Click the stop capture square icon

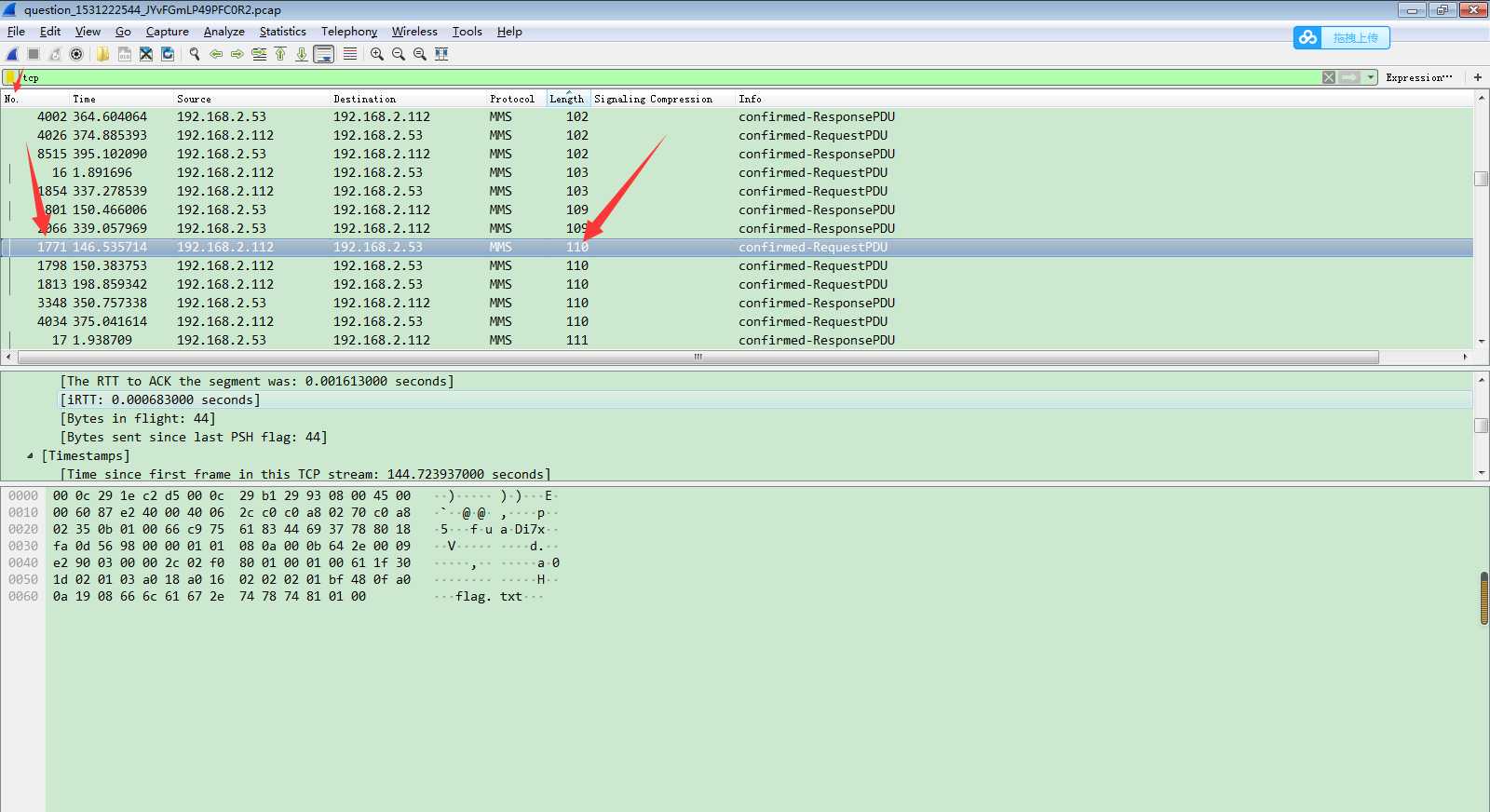tap(34, 54)
